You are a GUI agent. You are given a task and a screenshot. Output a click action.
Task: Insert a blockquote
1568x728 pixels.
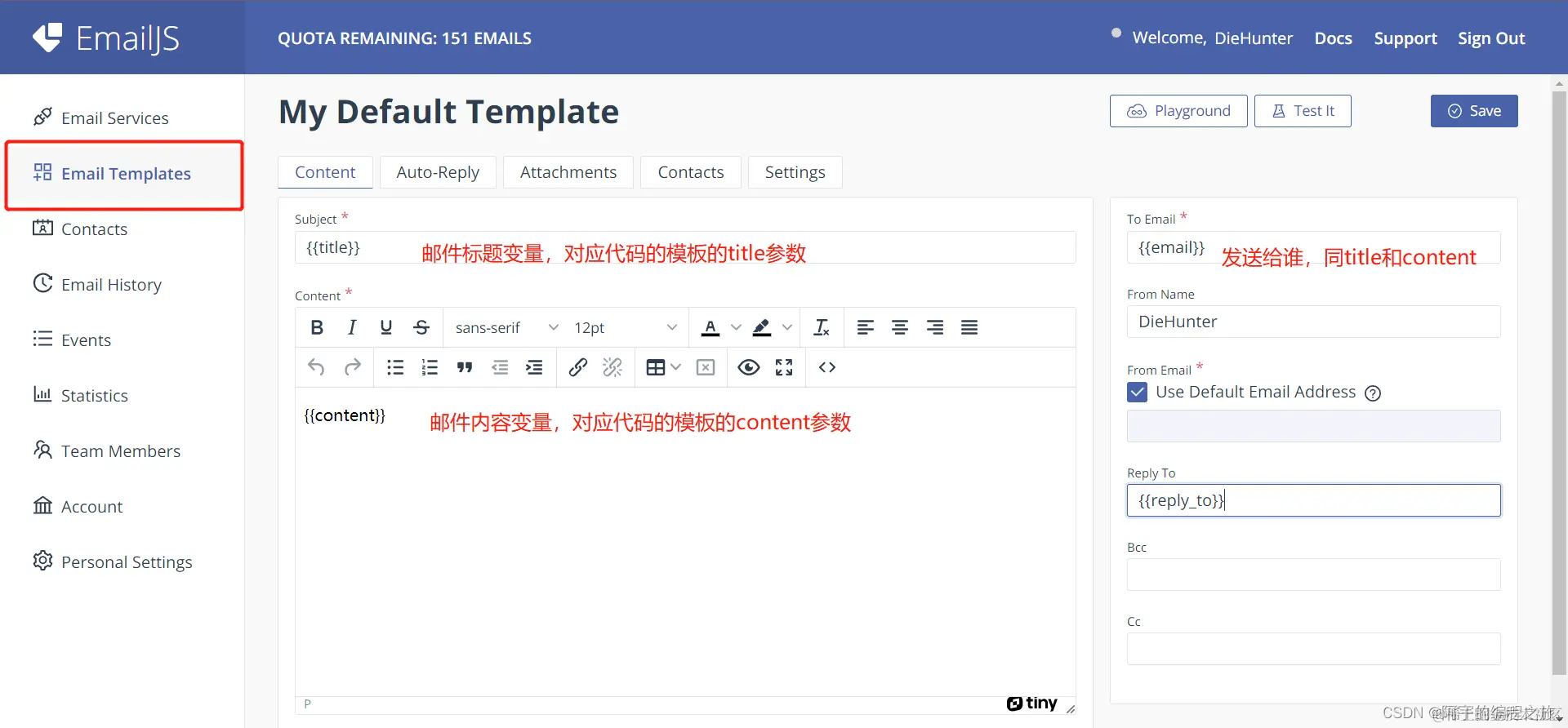click(x=465, y=367)
